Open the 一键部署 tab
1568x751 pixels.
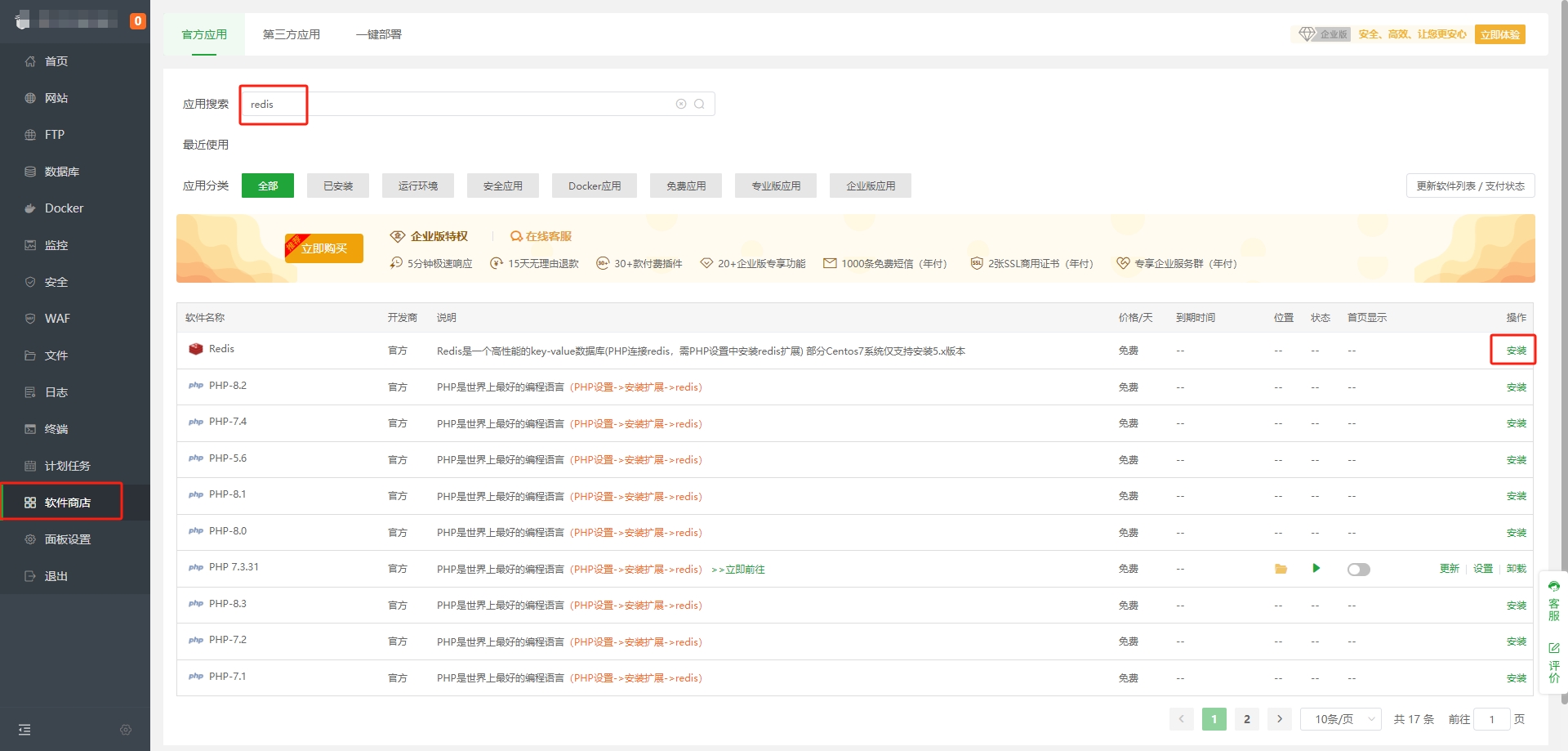378,34
